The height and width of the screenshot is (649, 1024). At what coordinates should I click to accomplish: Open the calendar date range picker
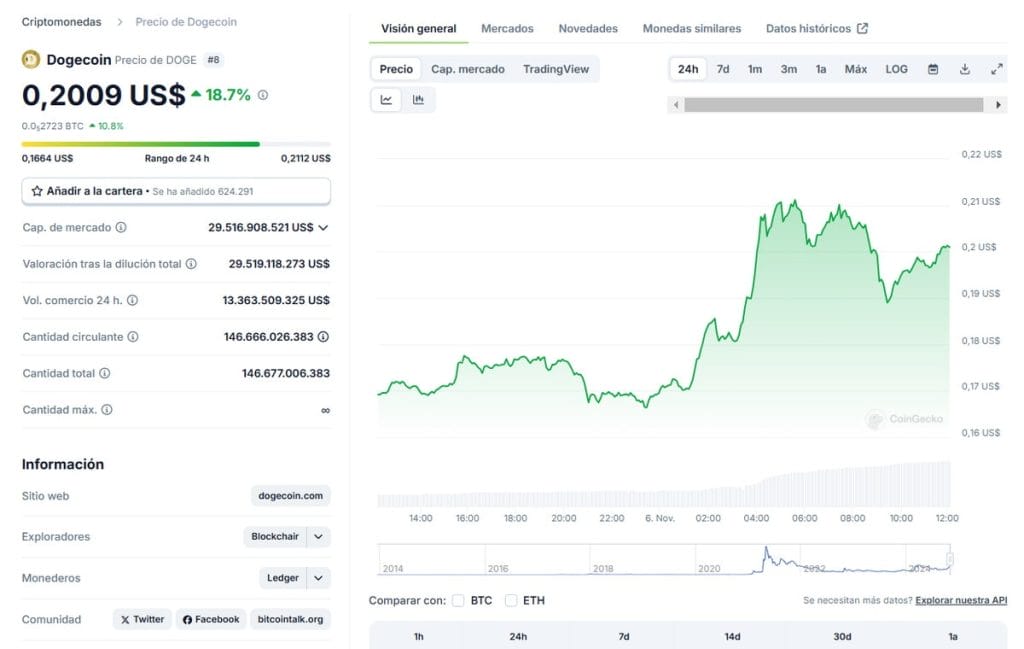pos(933,69)
